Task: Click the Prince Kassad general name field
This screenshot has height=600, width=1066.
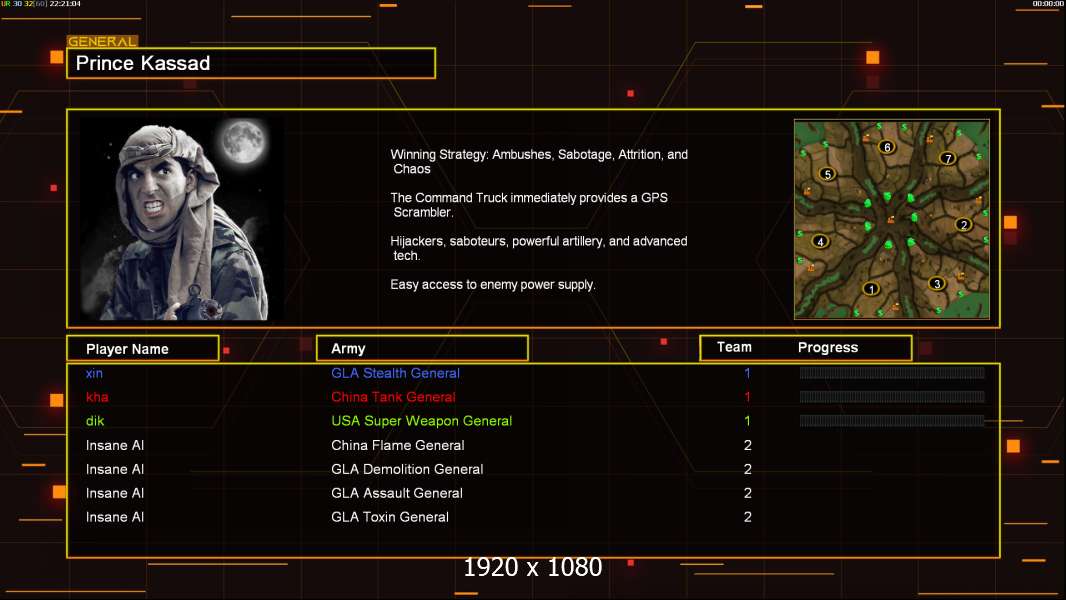Action: [x=251, y=63]
